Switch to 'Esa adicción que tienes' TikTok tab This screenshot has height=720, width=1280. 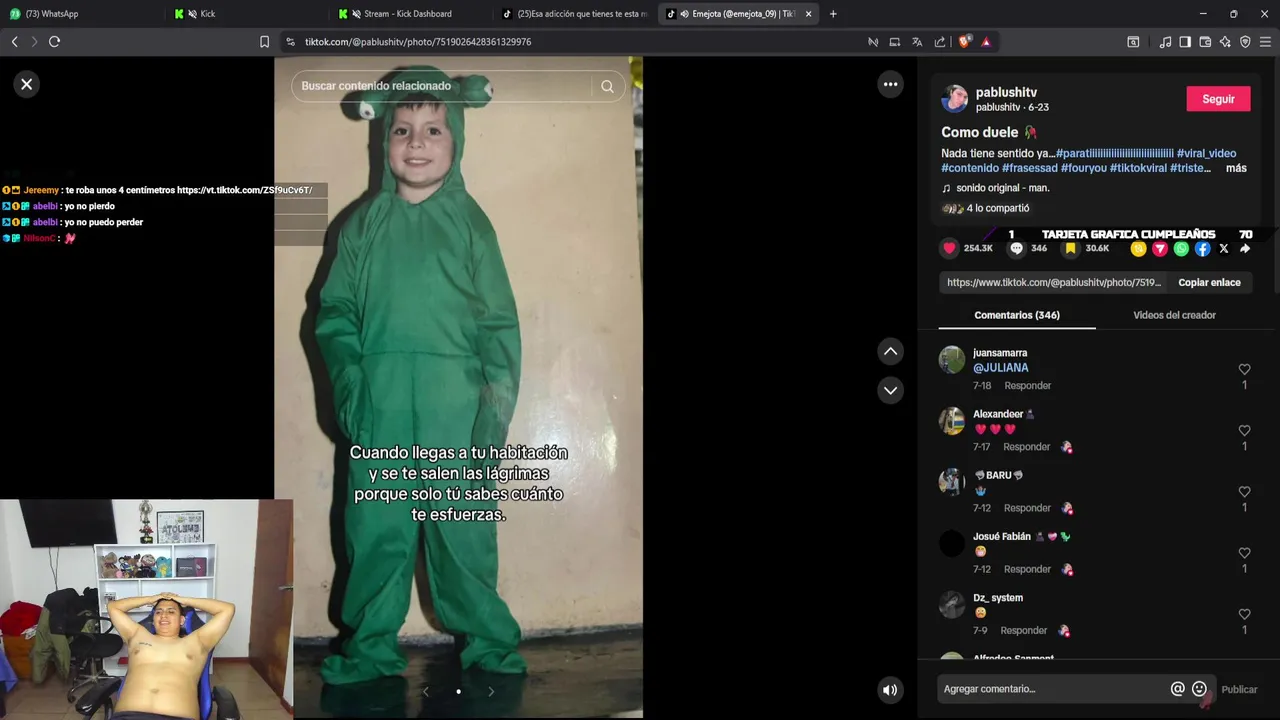click(x=574, y=14)
